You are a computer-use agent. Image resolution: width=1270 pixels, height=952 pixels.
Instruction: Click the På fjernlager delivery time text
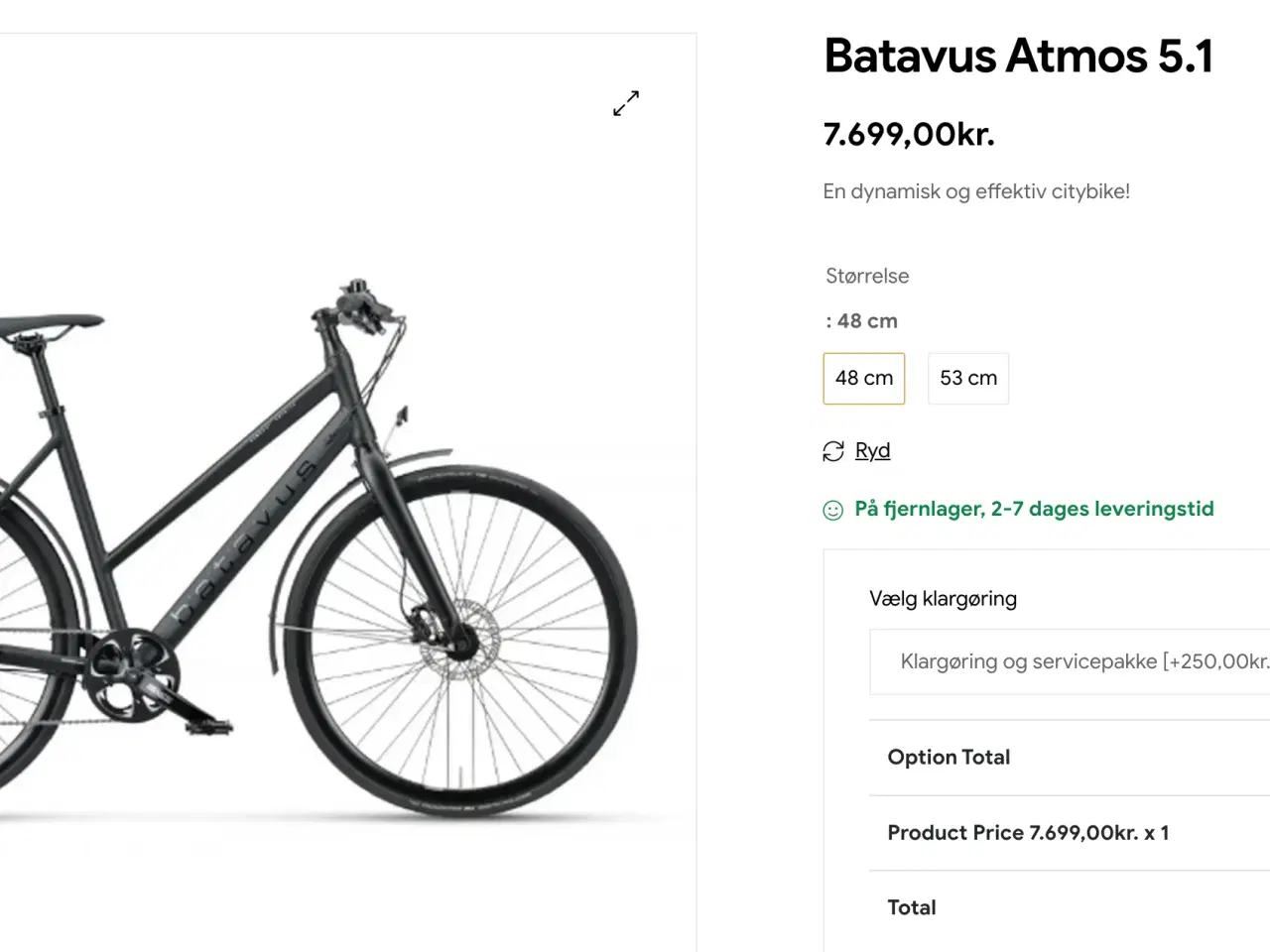click(1034, 509)
